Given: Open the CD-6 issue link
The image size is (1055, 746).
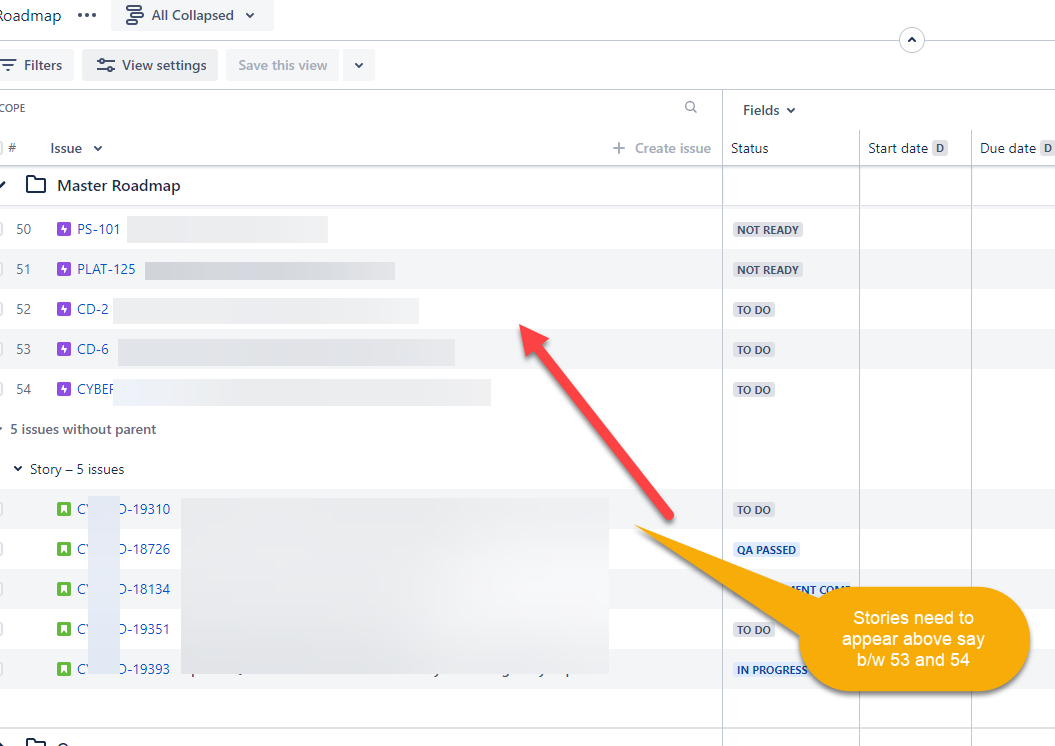Looking at the screenshot, I should (x=93, y=349).
